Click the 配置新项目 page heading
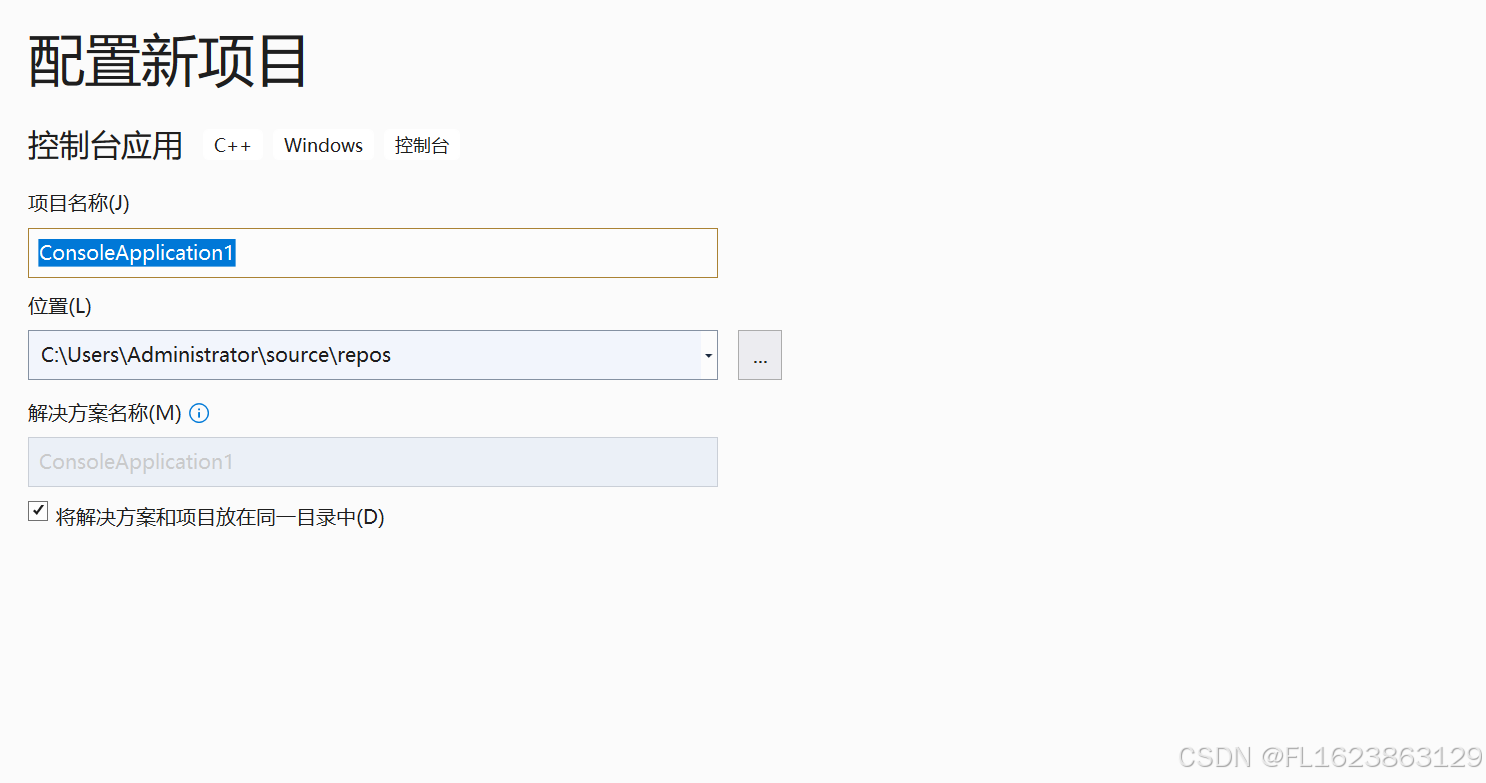The height and width of the screenshot is (783, 1486). pos(167,62)
